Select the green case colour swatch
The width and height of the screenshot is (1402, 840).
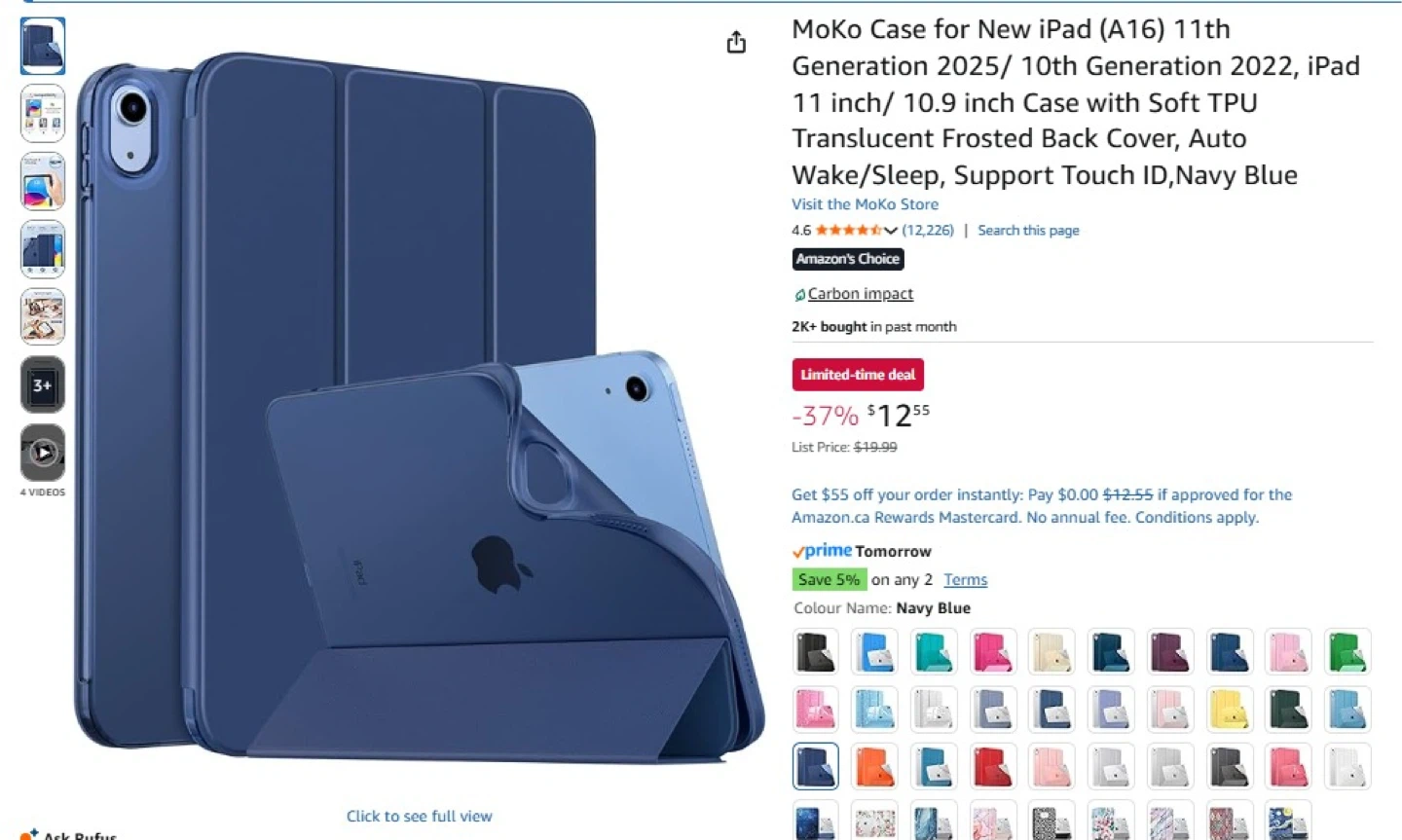pos(1347,651)
